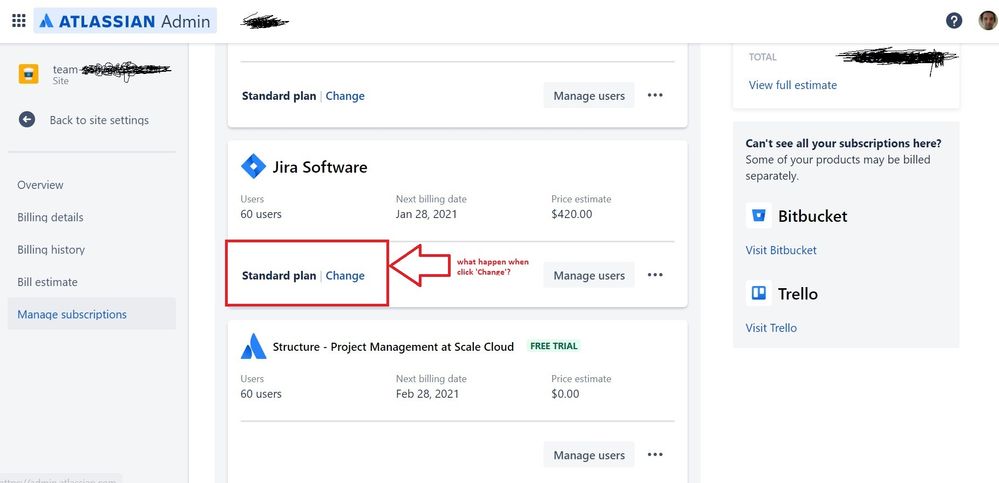Click the Structure - Project Management title
The width and height of the screenshot is (999, 483).
tap(393, 347)
